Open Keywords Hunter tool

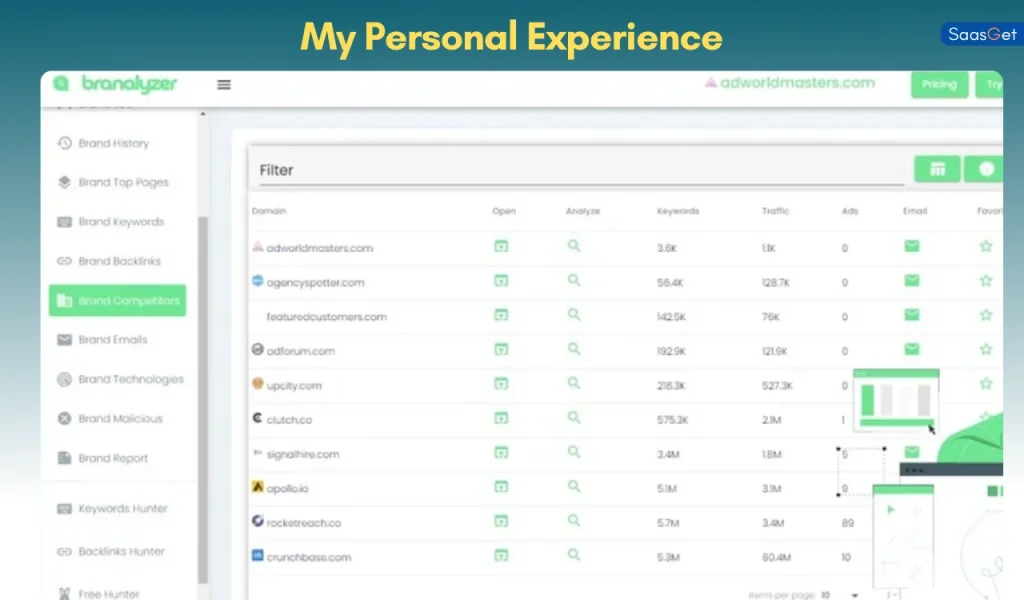[x=112, y=509]
